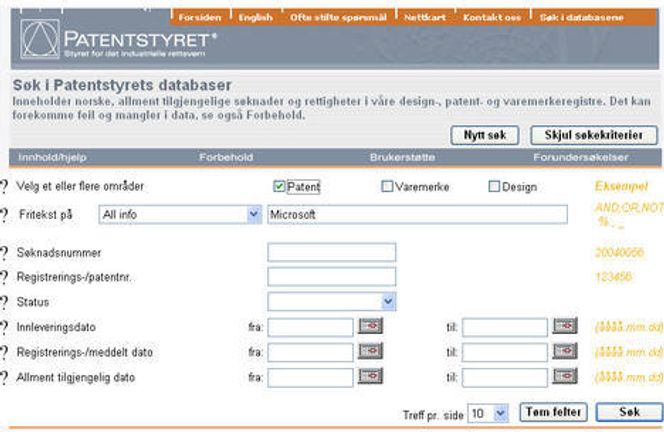Open calendar for Registrerings-/meddelt dato til
This screenshot has height=437, width=664.
pos(565,351)
